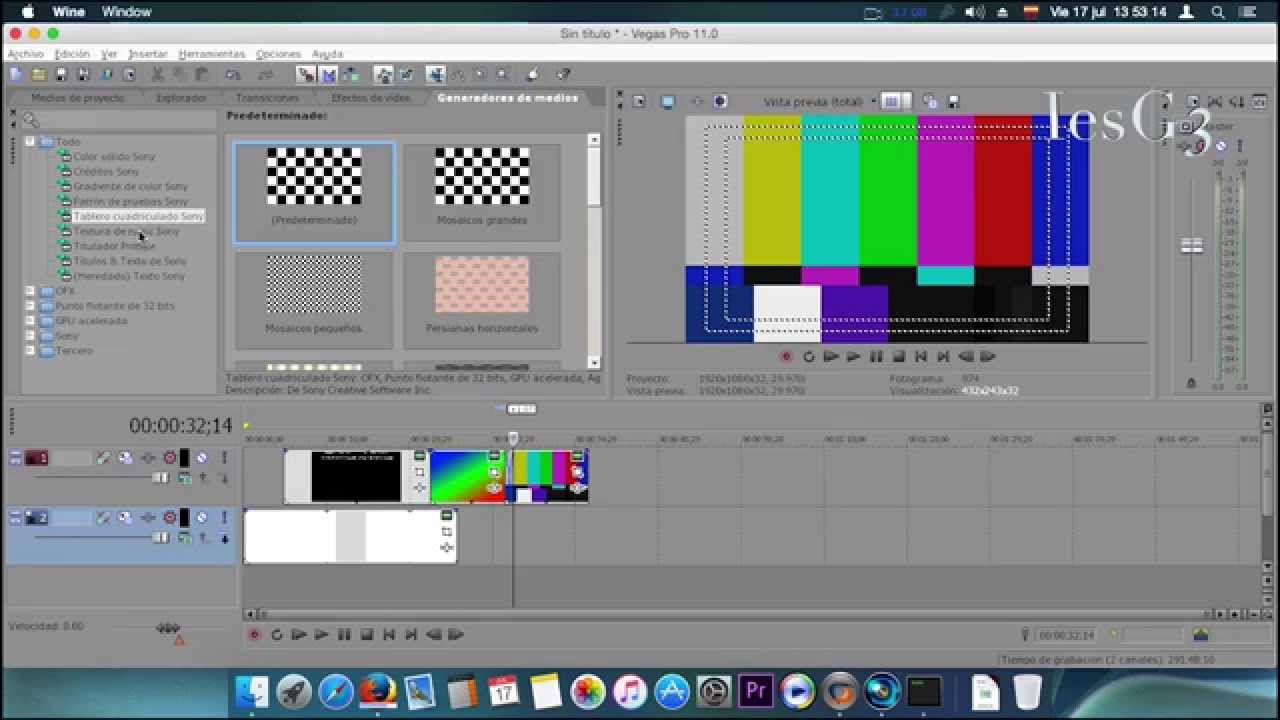The width and height of the screenshot is (1280, 720).
Task: Toggle compositing mode button on track 2
Action: pos(184,537)
